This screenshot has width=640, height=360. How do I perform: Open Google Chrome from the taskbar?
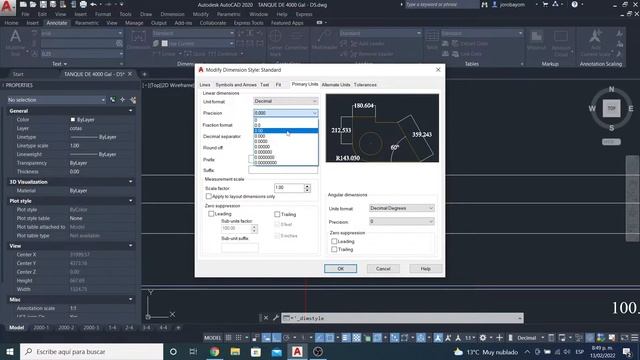coord(214,351)
